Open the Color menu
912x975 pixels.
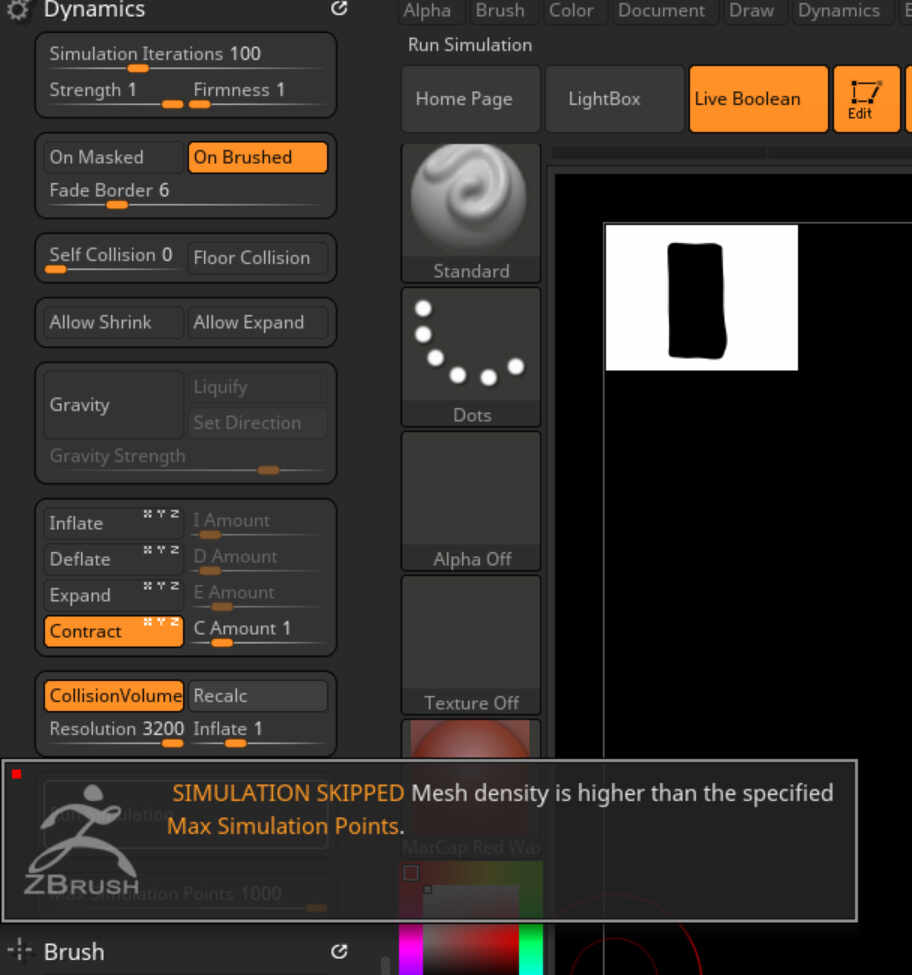(x=571, y=11)
